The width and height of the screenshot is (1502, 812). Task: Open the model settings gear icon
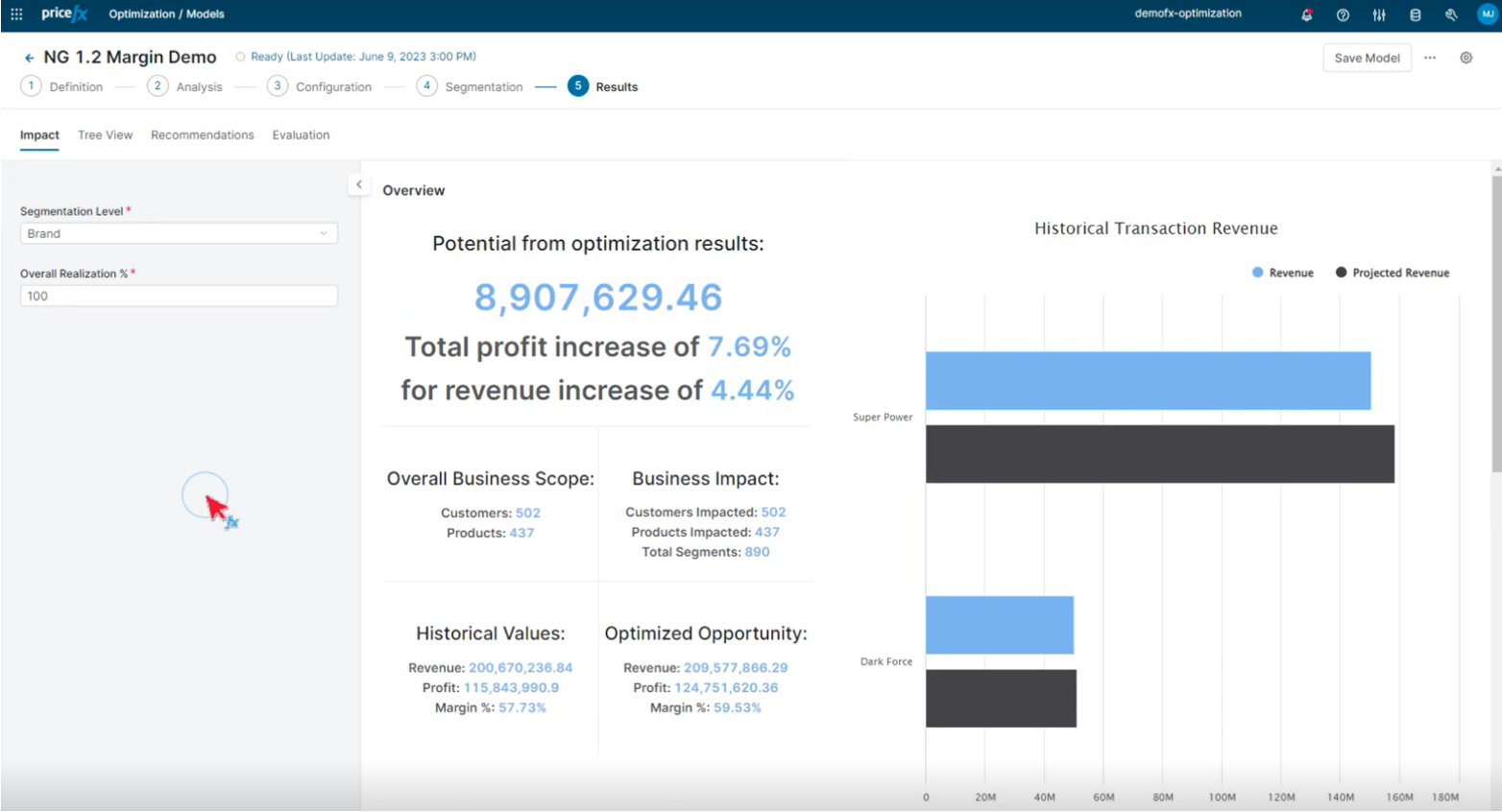[x=1466, y=58]
